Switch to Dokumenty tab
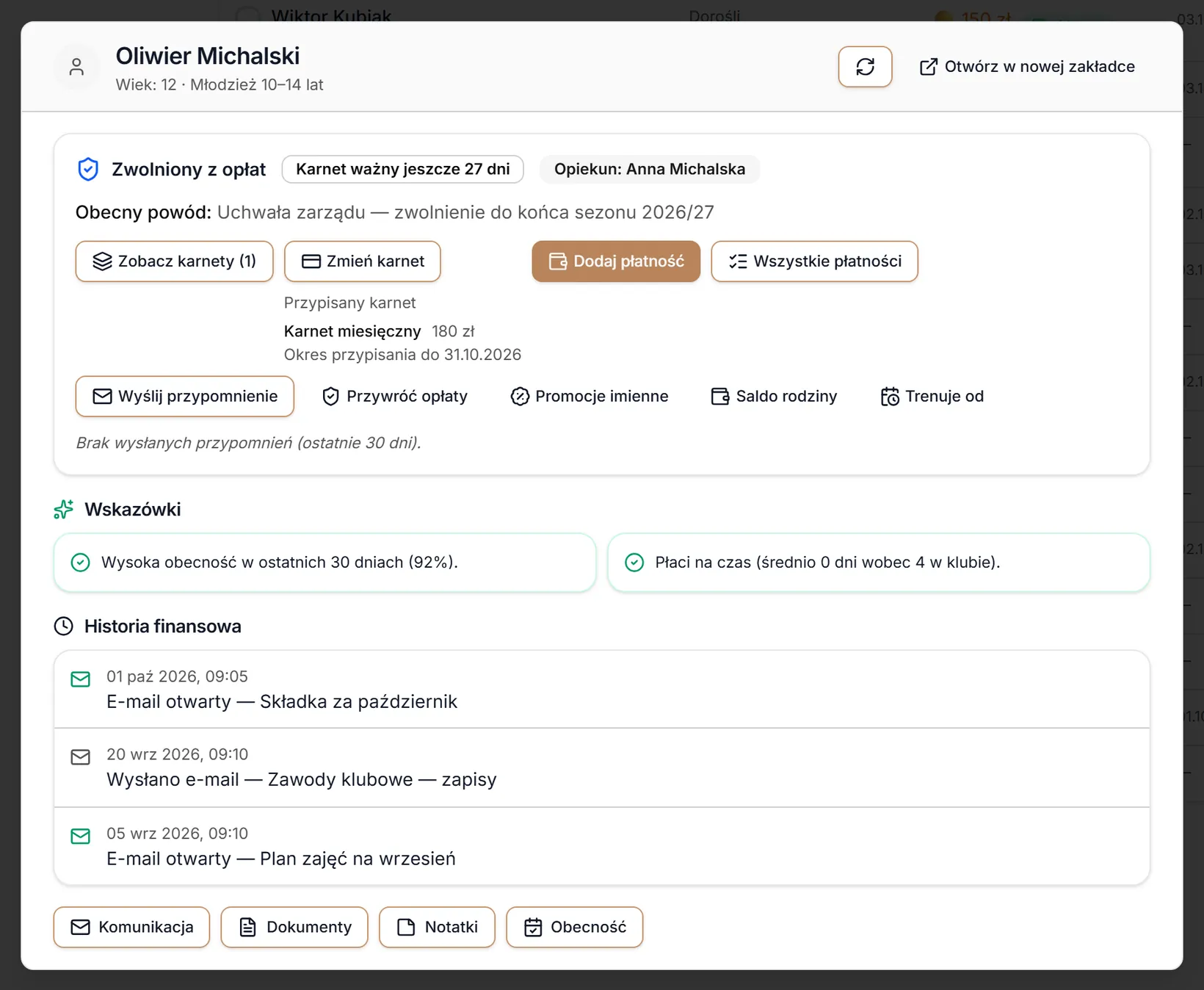The height and width of the screenshot is (990, 1204). tap(294, 928)
